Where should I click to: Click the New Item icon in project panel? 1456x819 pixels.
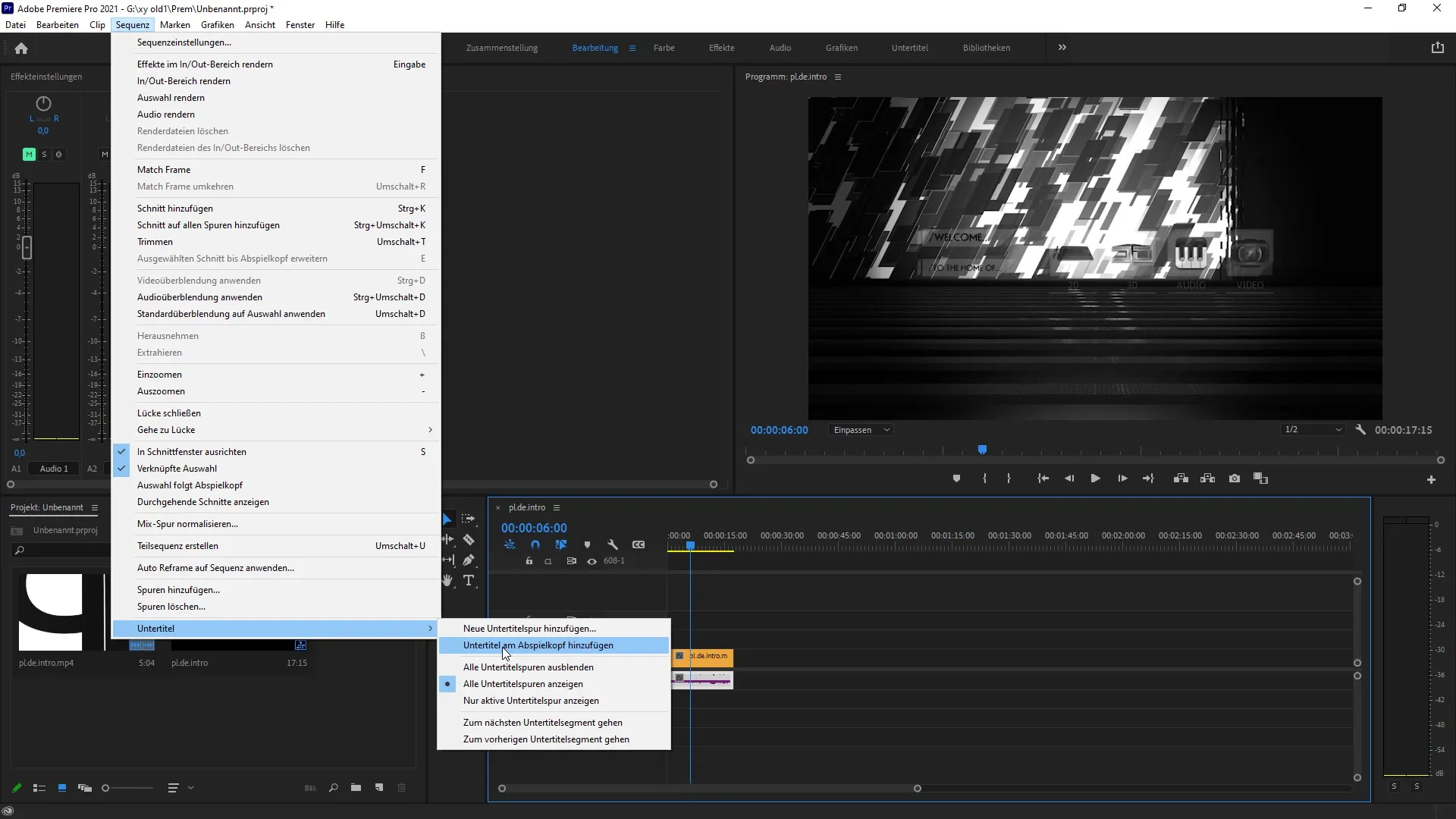pos(379,788)
